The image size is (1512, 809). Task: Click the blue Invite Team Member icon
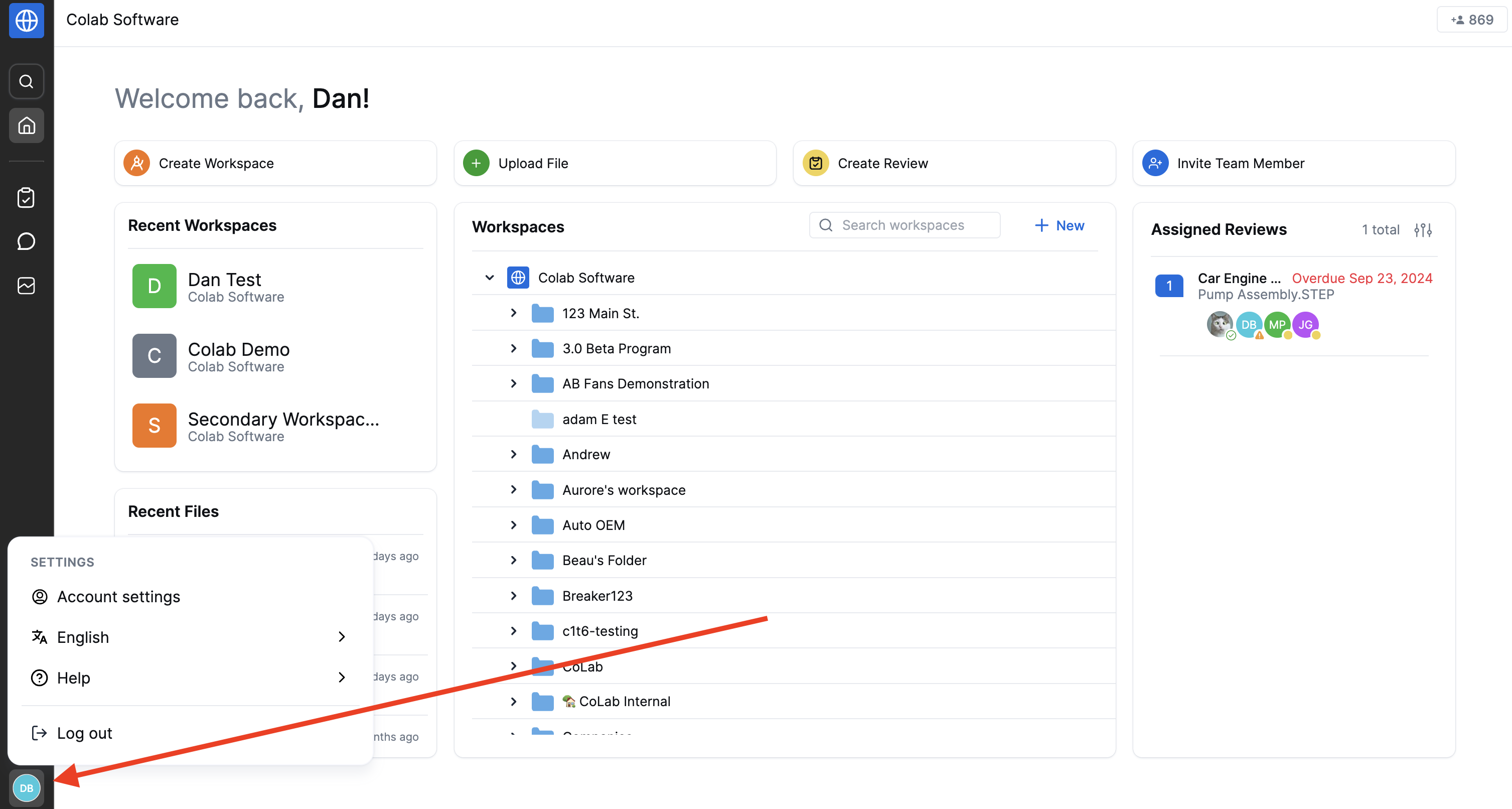[1155, 163]
